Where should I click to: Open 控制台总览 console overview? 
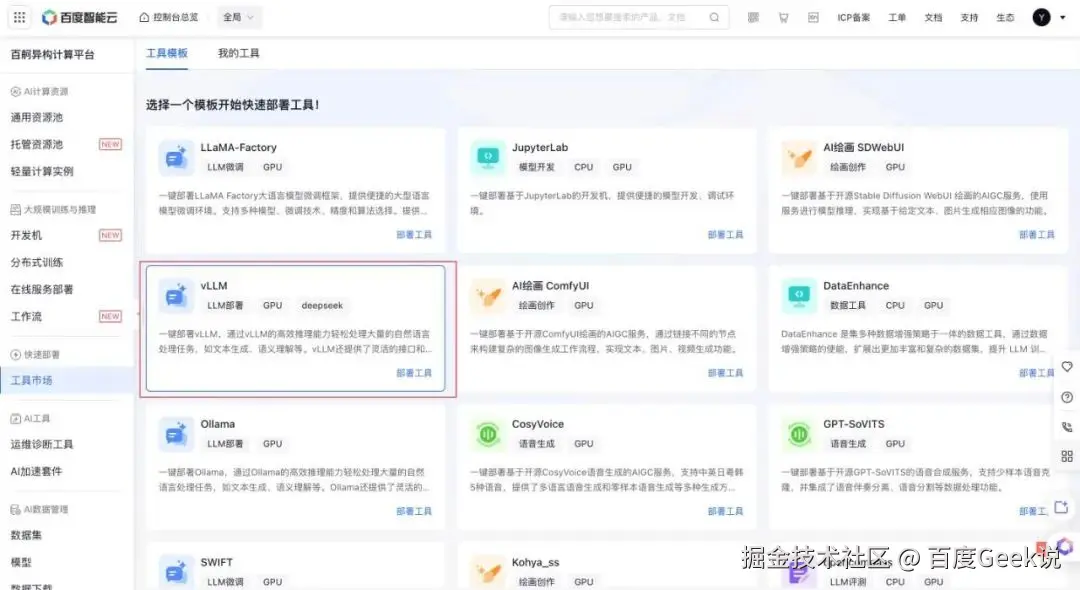click(x=169, y=17)
